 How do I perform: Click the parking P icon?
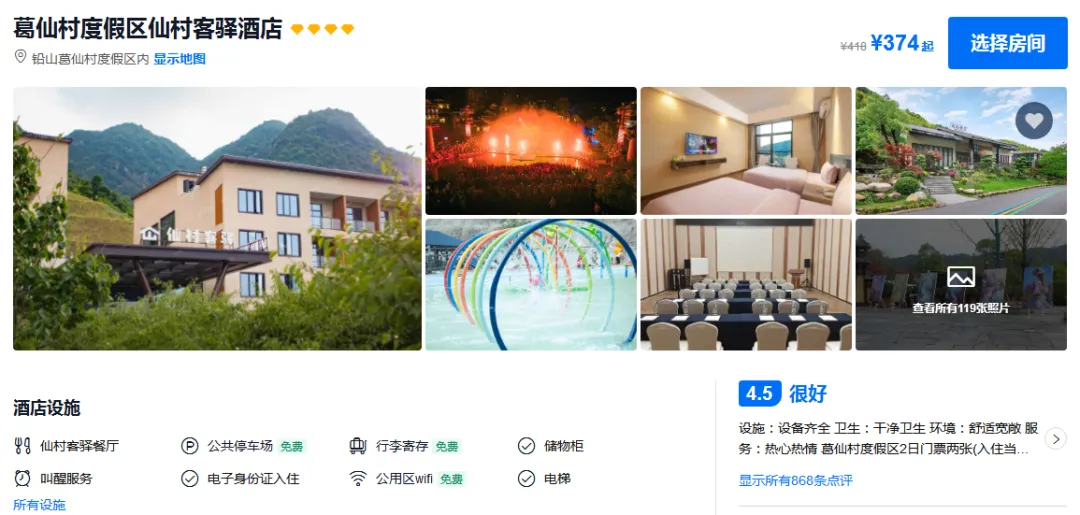[189, 446]
